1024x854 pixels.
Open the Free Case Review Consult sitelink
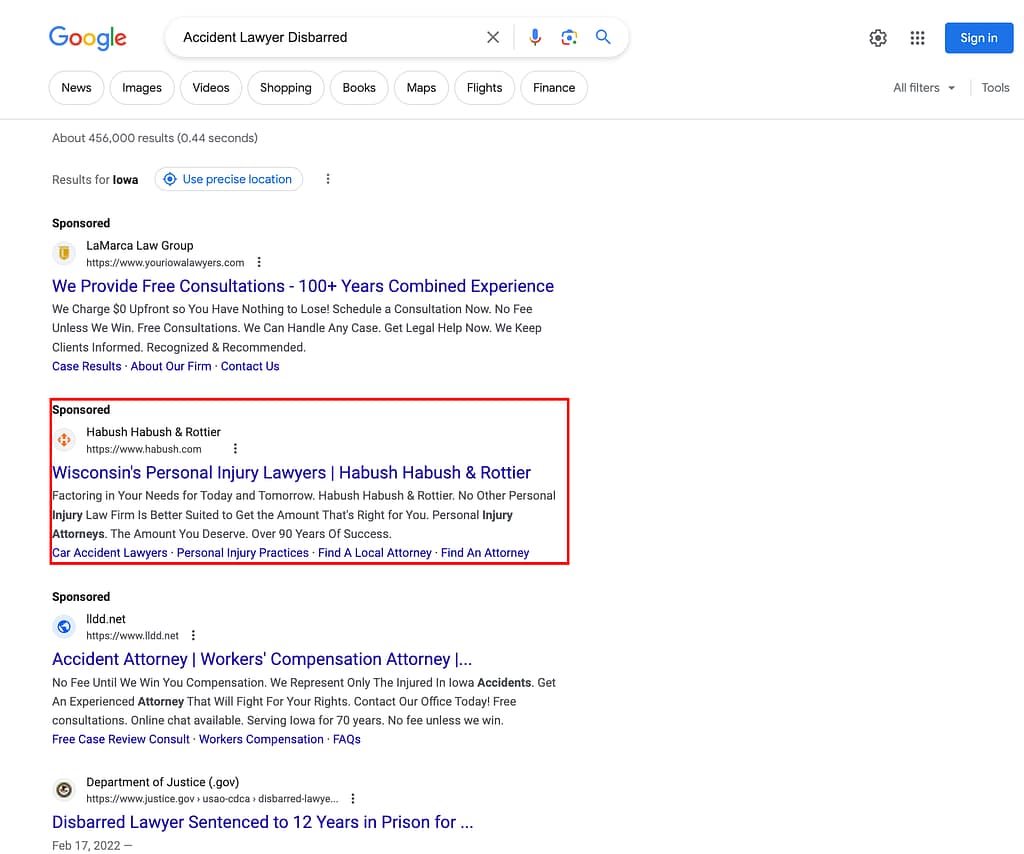[121, 739]
